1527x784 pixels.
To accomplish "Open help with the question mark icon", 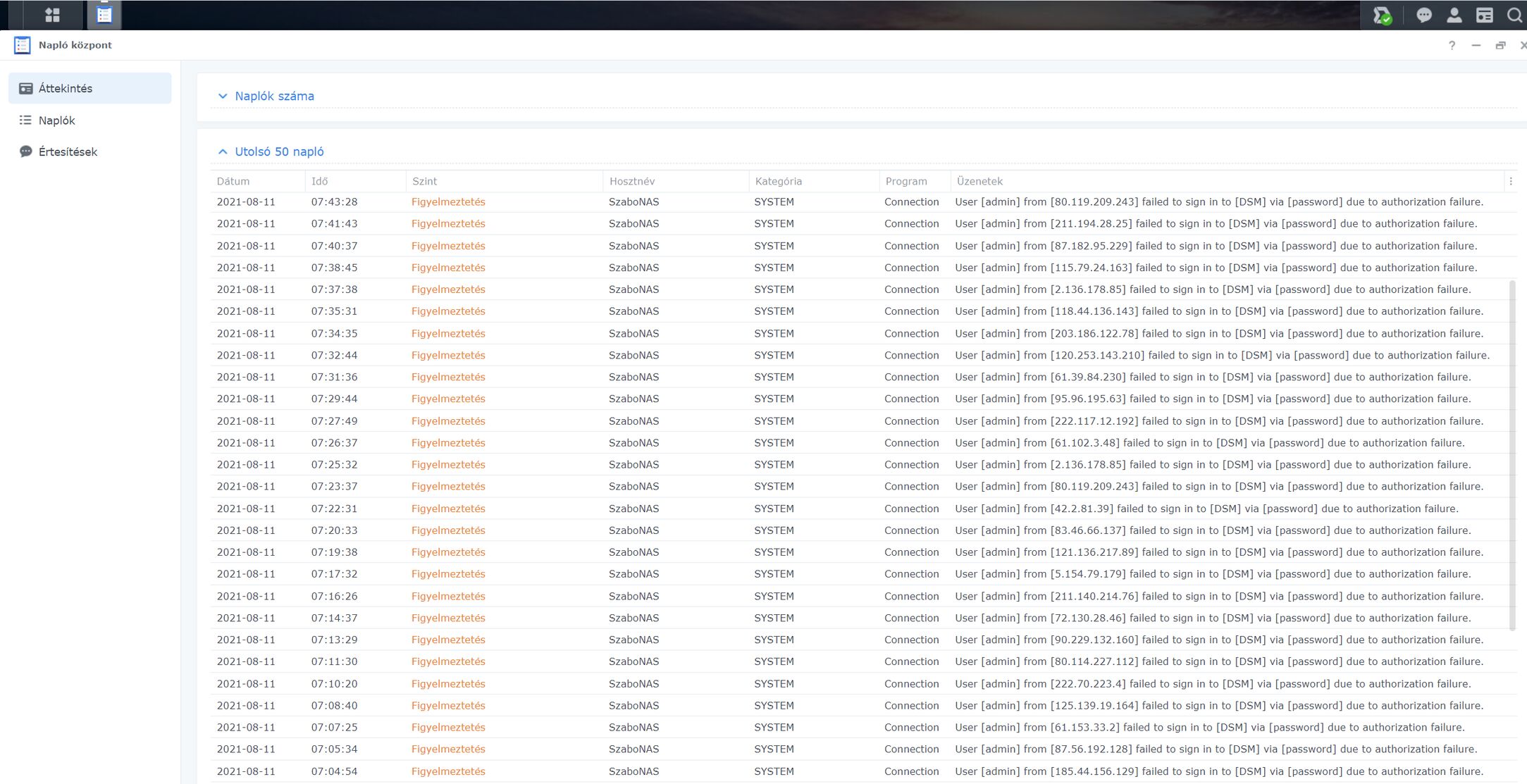I will tap(1452, 45).
